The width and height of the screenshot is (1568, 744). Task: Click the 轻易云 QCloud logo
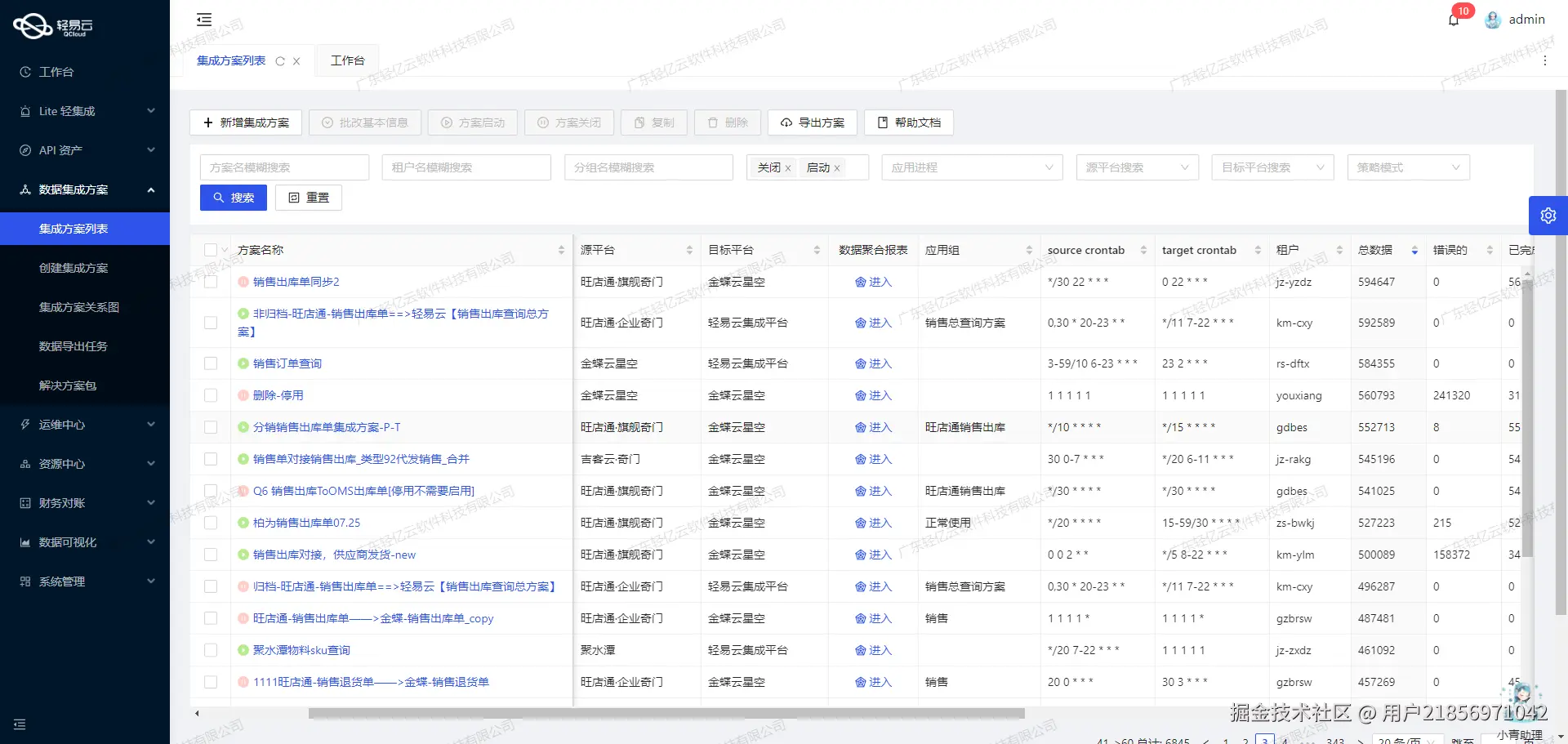[51, 25]
